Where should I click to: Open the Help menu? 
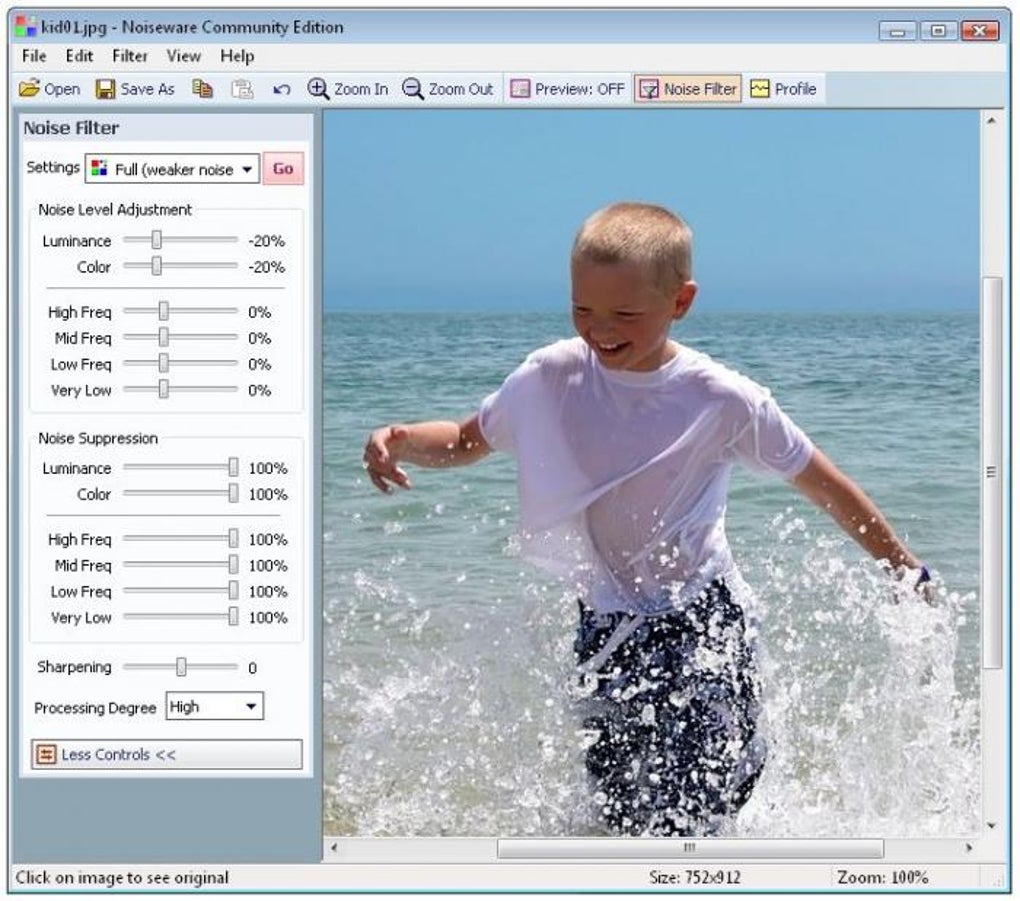[x=237, y=56]
